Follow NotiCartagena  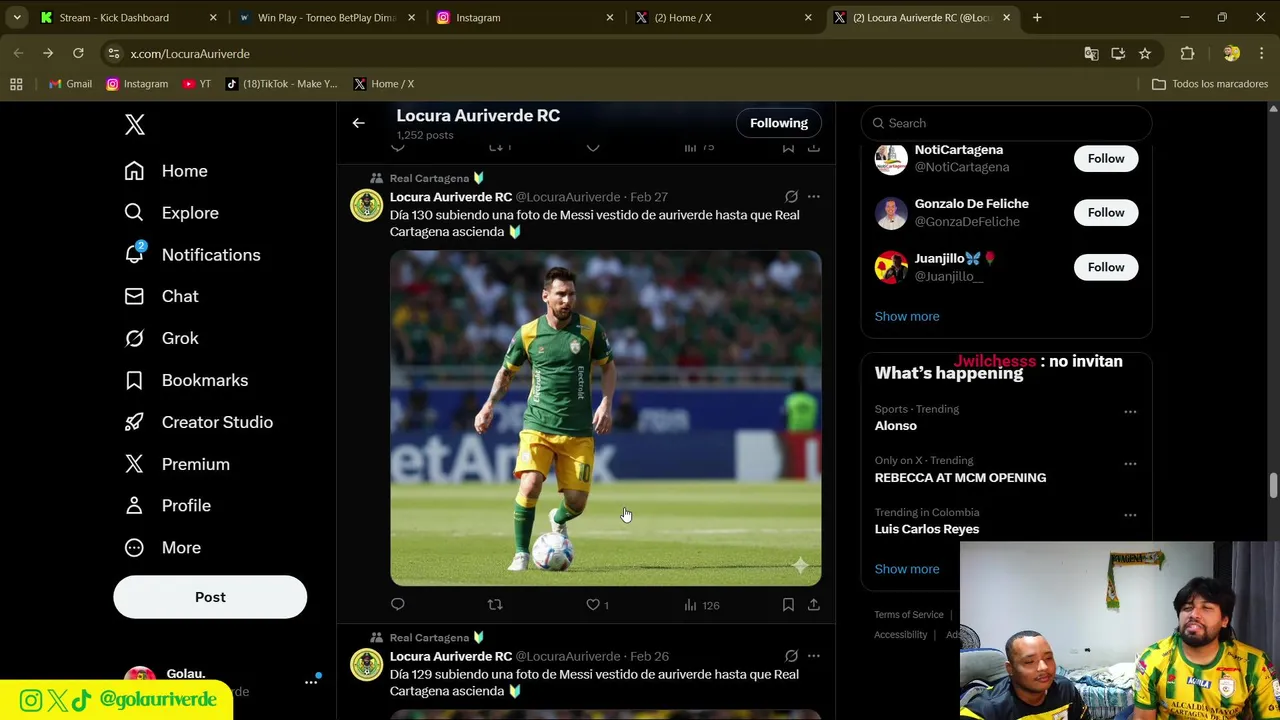pyautogui.click(x=1106, y=158)
